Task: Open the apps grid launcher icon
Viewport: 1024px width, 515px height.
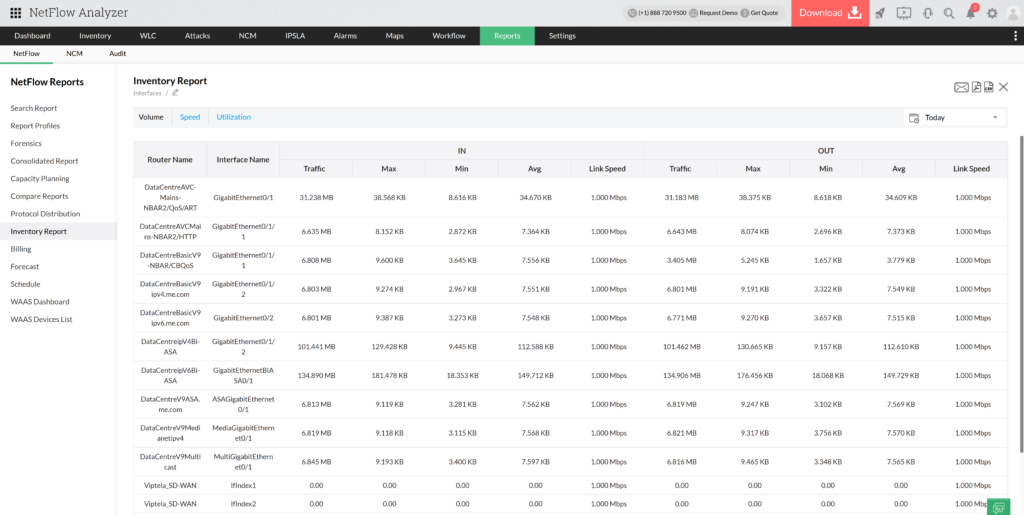Action: point(15,12)
